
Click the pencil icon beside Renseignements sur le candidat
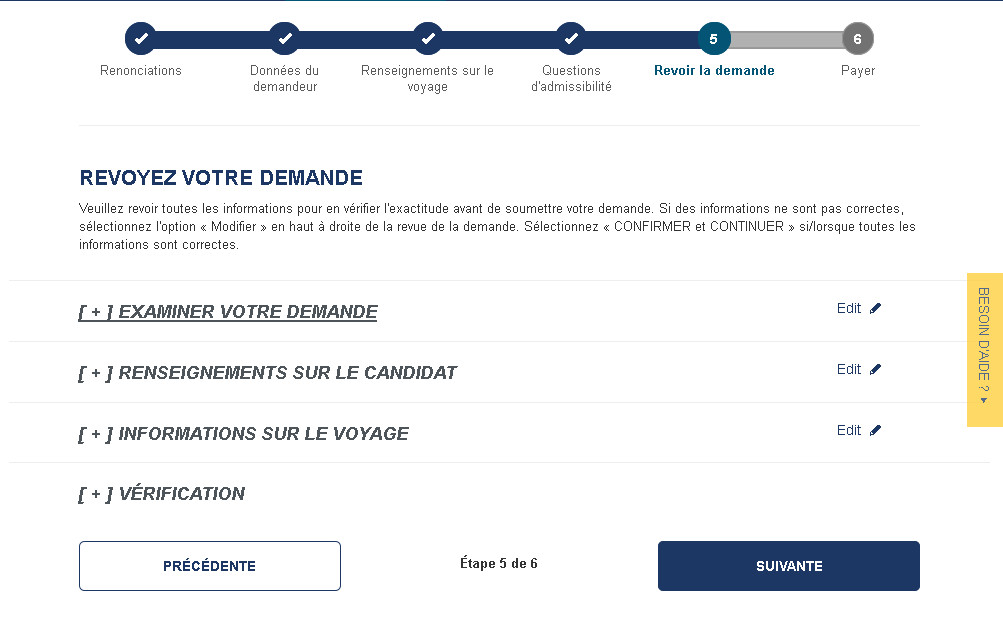(x=877, y=369)
